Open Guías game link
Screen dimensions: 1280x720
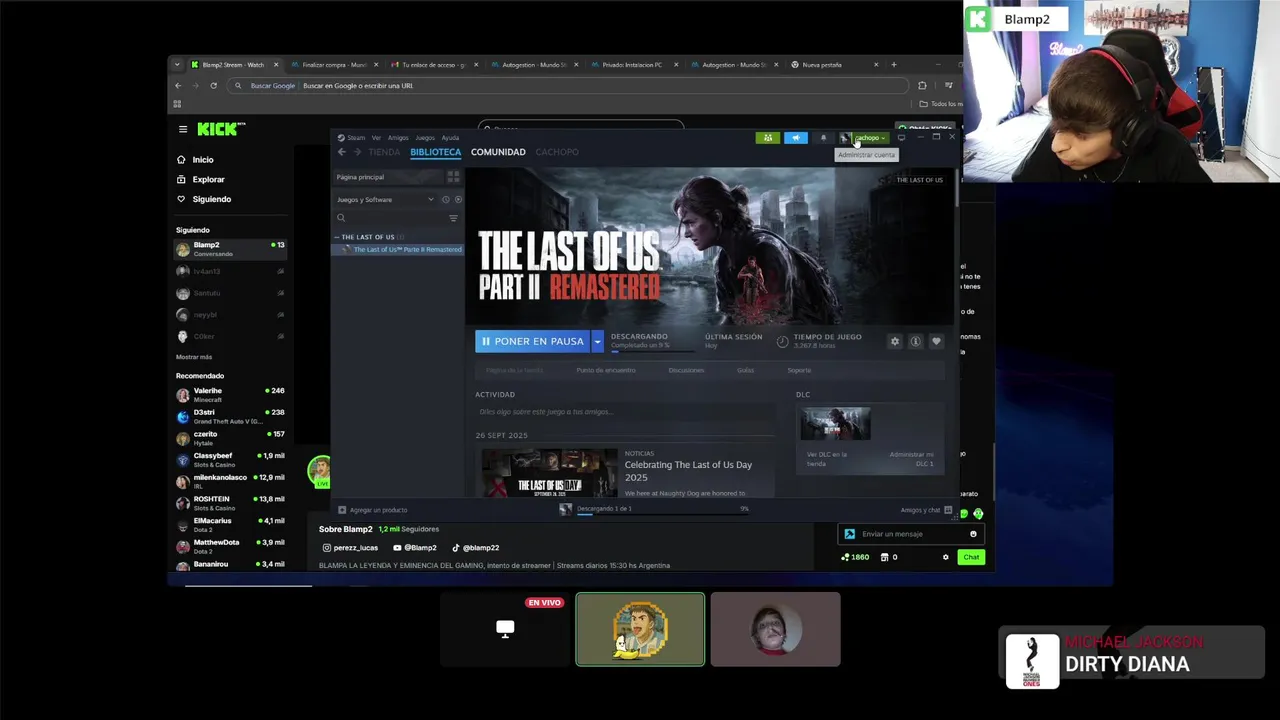(745, 370)
